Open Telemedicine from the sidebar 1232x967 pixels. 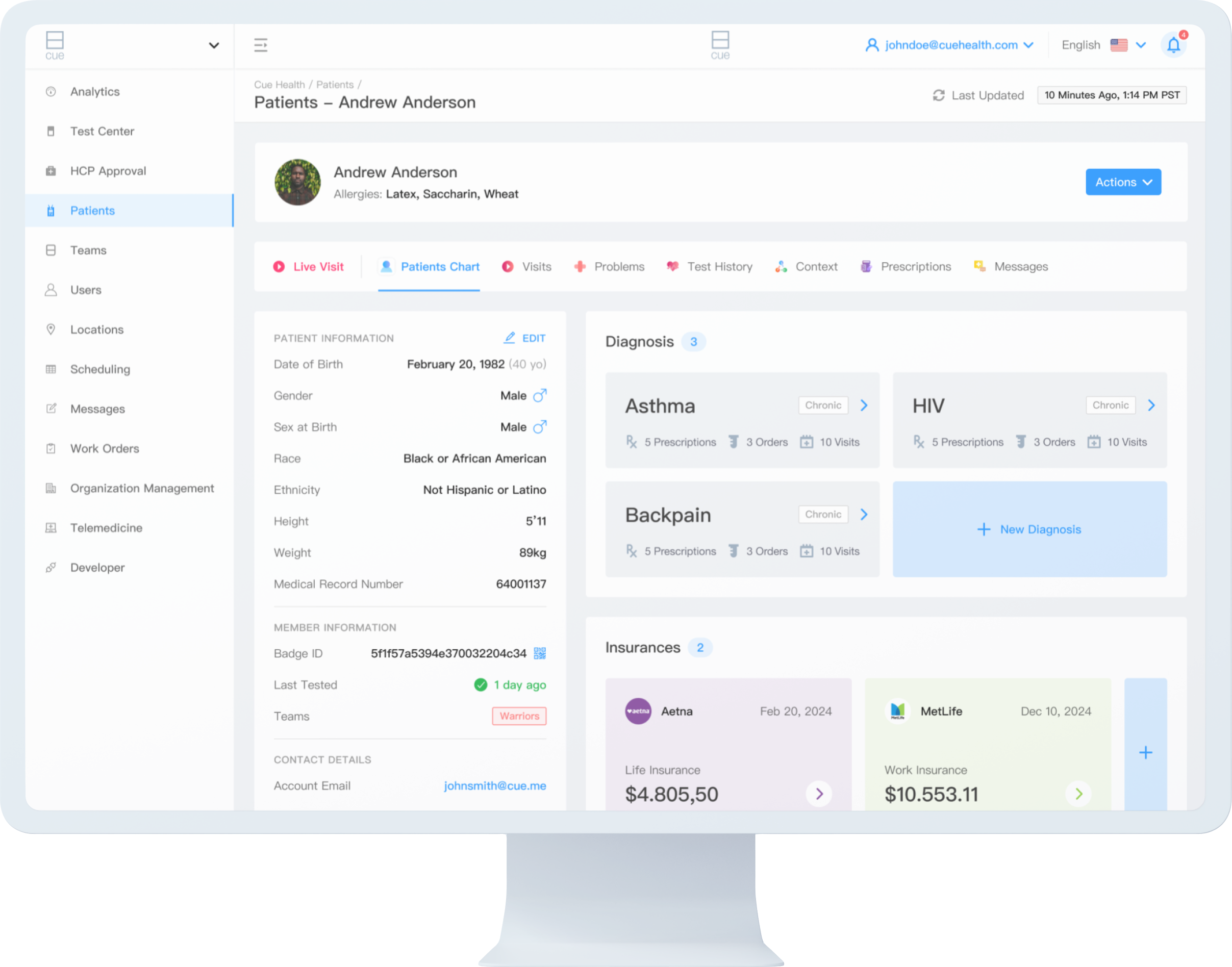pyautogui.click(x=106, y=528)
